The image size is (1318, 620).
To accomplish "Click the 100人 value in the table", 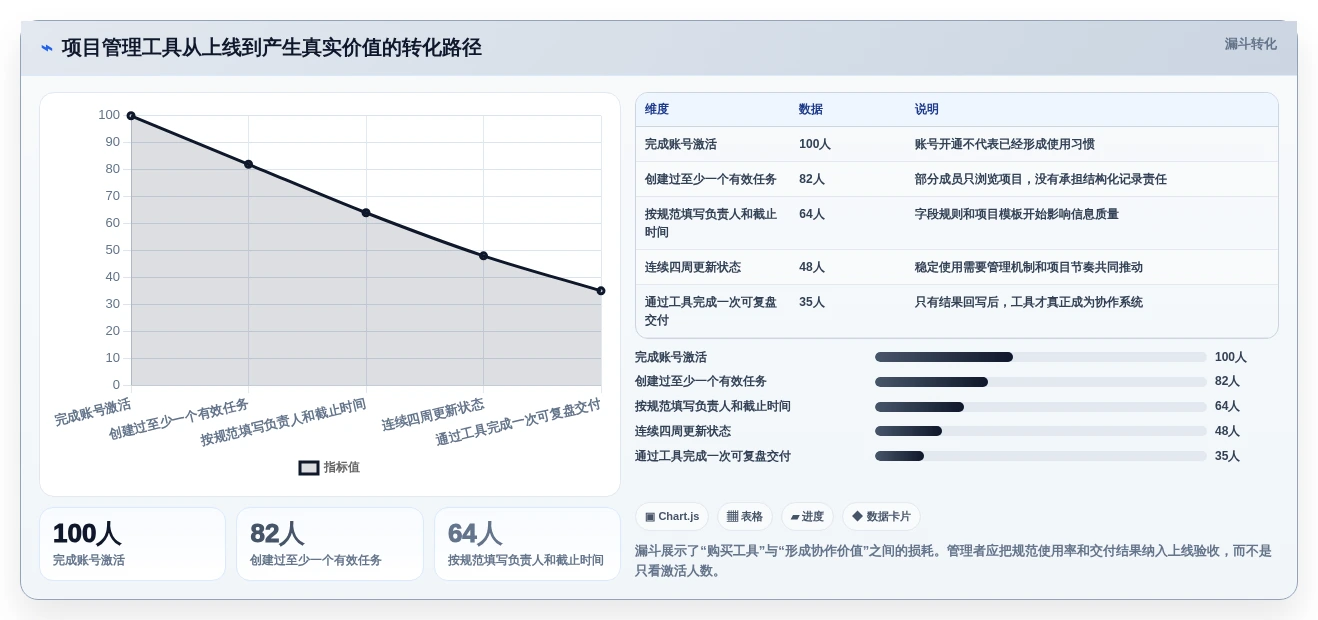I will [815, 144].
